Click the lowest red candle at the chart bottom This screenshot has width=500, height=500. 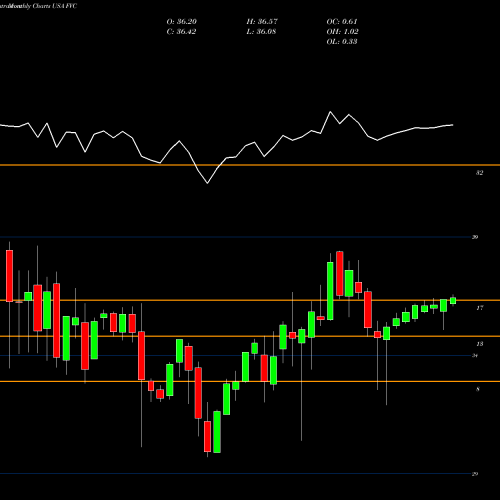[x=207, y=437]
